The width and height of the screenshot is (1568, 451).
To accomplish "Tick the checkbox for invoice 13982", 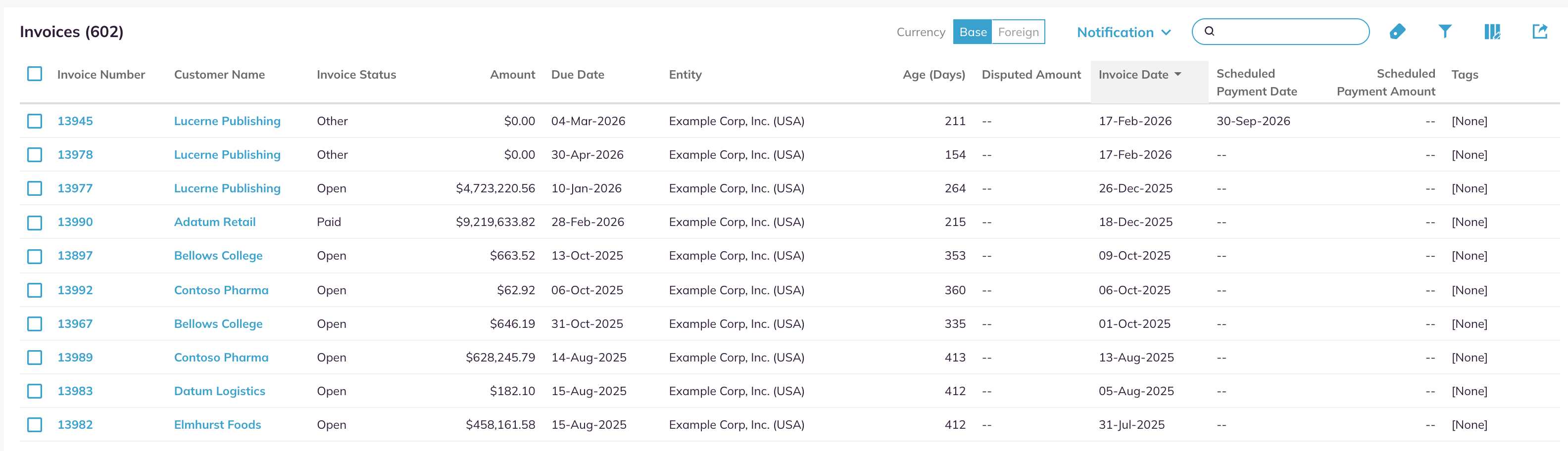I will 35,425.
